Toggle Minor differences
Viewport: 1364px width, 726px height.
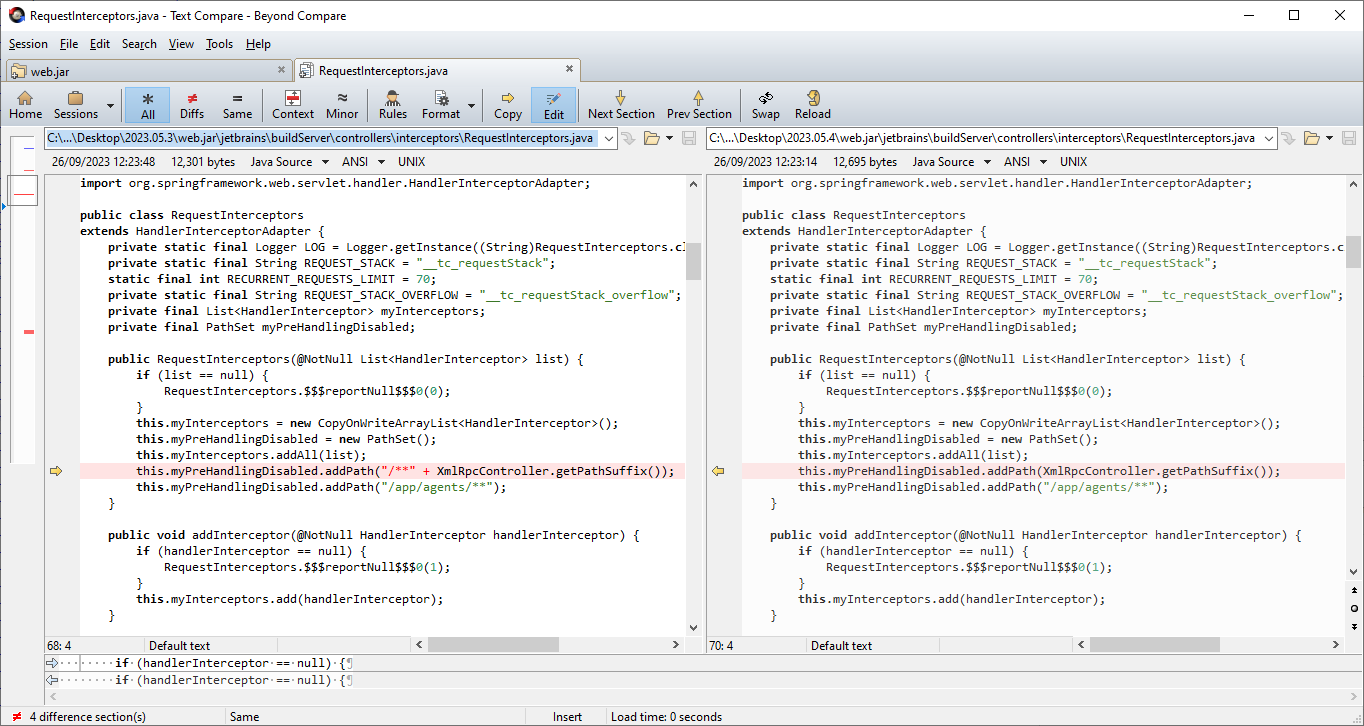[342, 105]
